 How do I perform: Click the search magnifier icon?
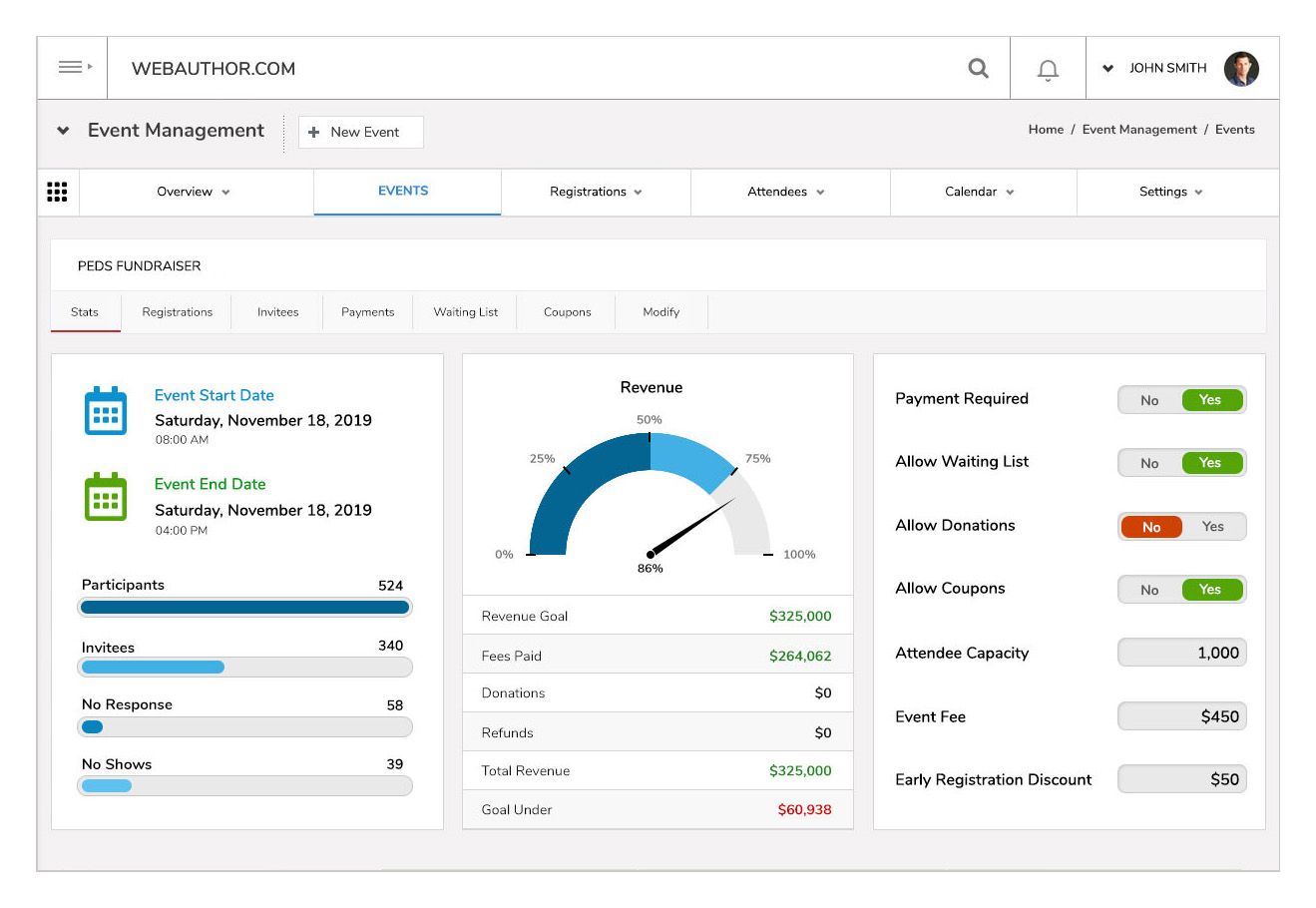pyautogui.click(x=978, y=68)
